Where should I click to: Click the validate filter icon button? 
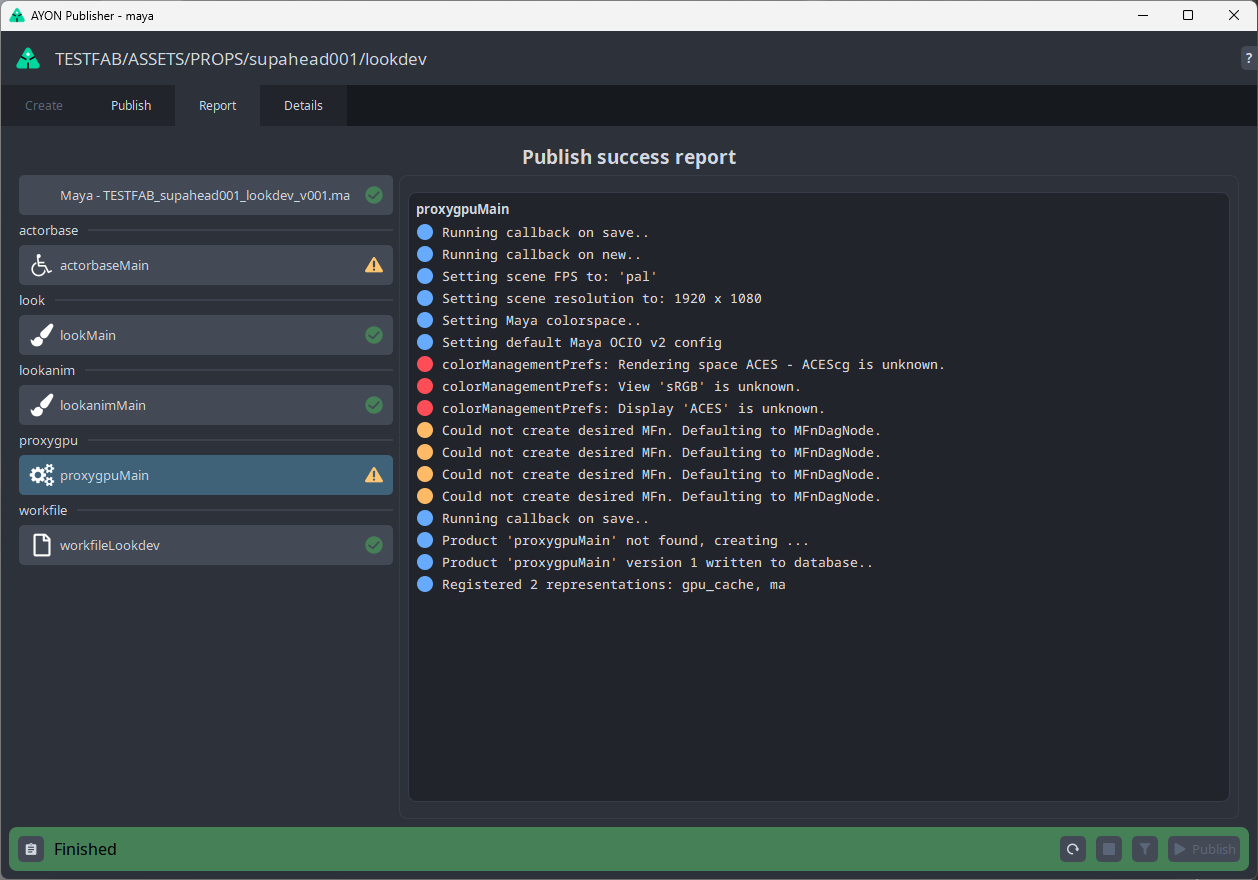coord(1145,849)
